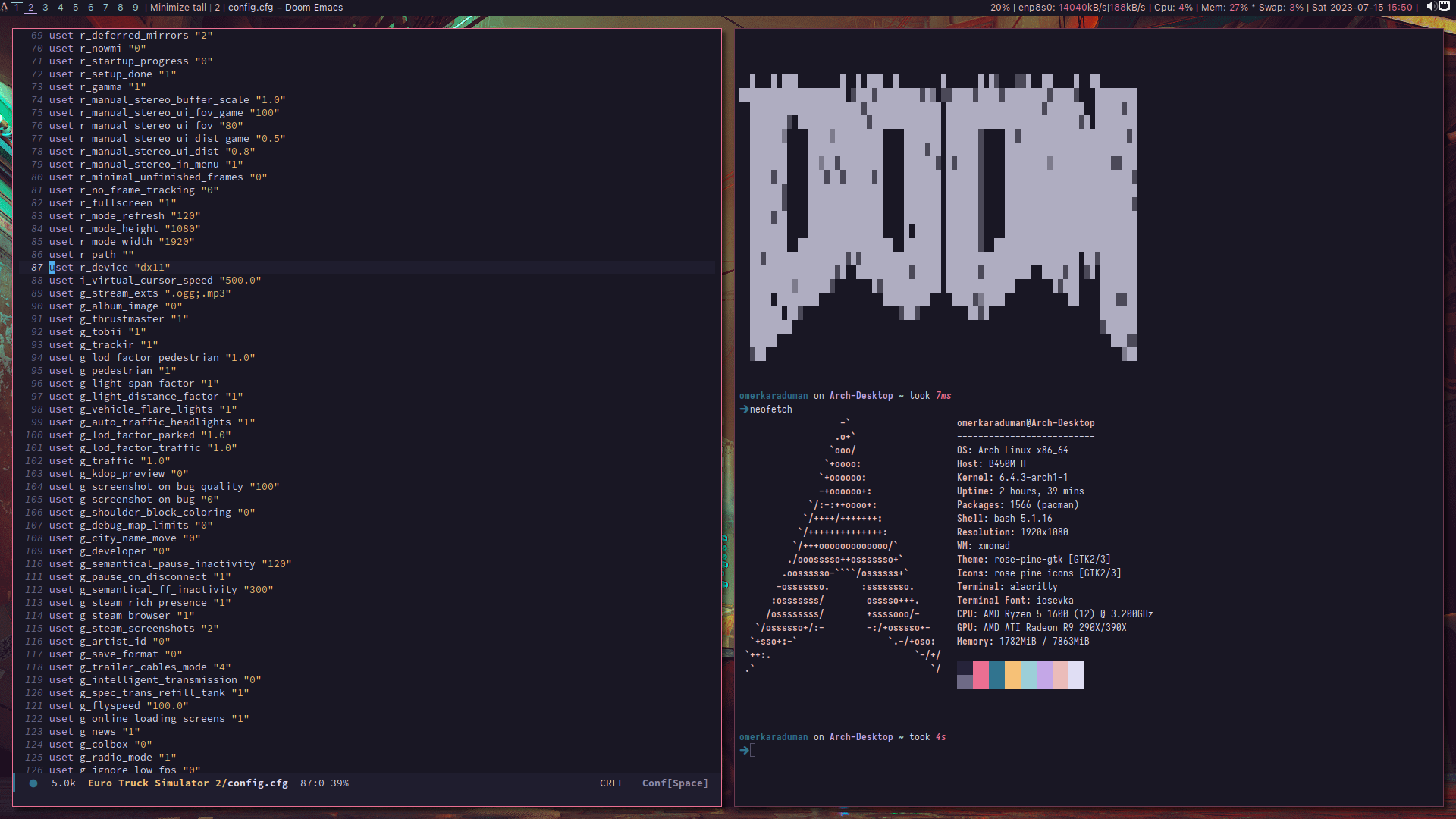Click the volume speaker tray icon

point(1430,7)
